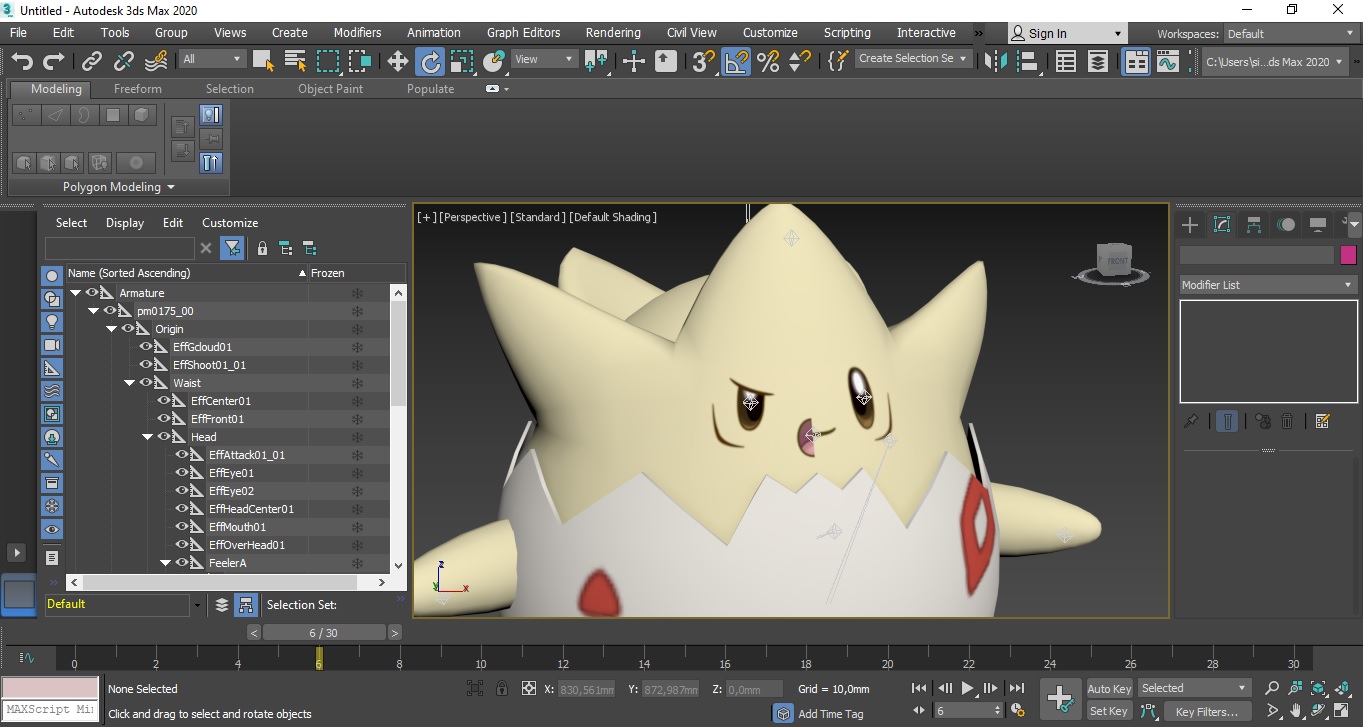Click the pink object color swatch
Viewport: 1363px width, 727px height.
pos(1348,255)
